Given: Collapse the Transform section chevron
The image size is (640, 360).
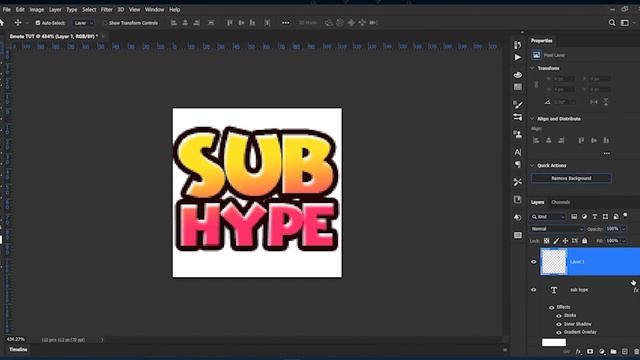Looking at the screenshot, I should (532, 68).
